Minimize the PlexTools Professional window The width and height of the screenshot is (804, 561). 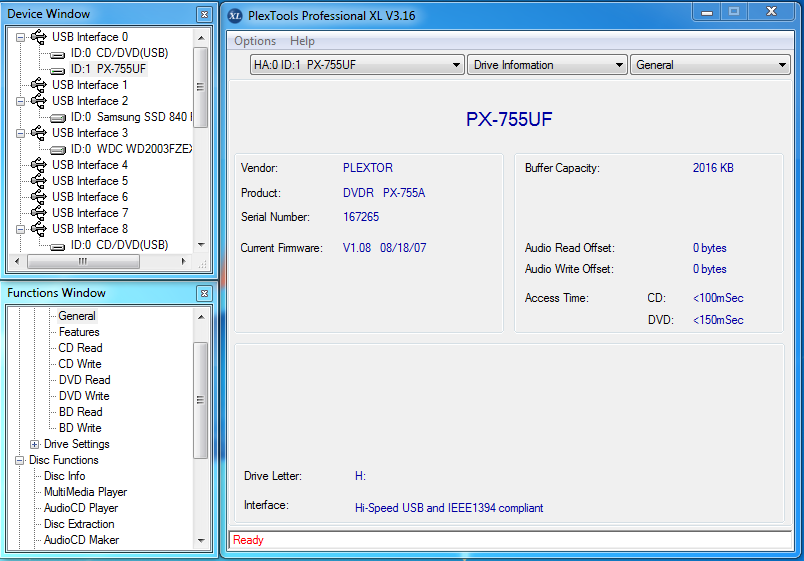coord(707,12)
